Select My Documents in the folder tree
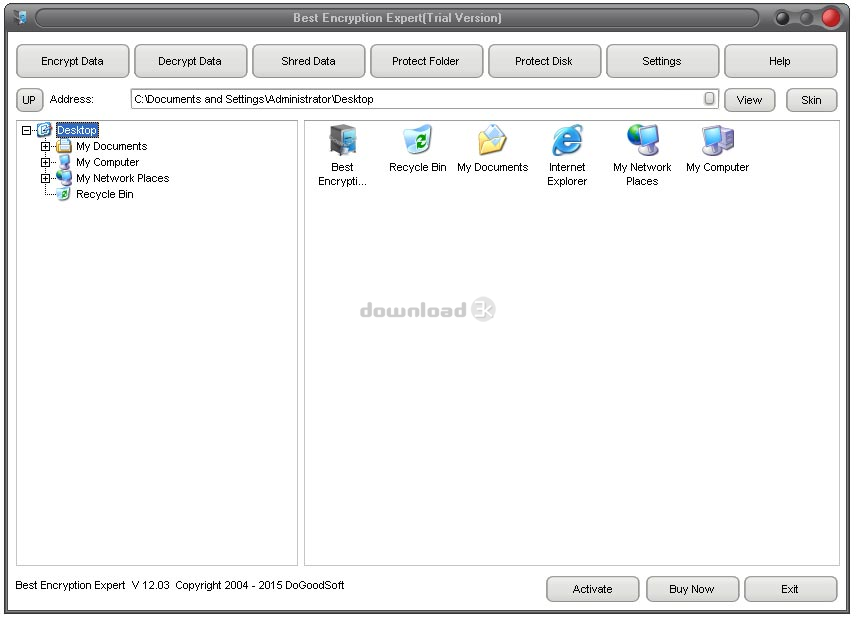Screen dimensions: 857x618 click(111, 146)
